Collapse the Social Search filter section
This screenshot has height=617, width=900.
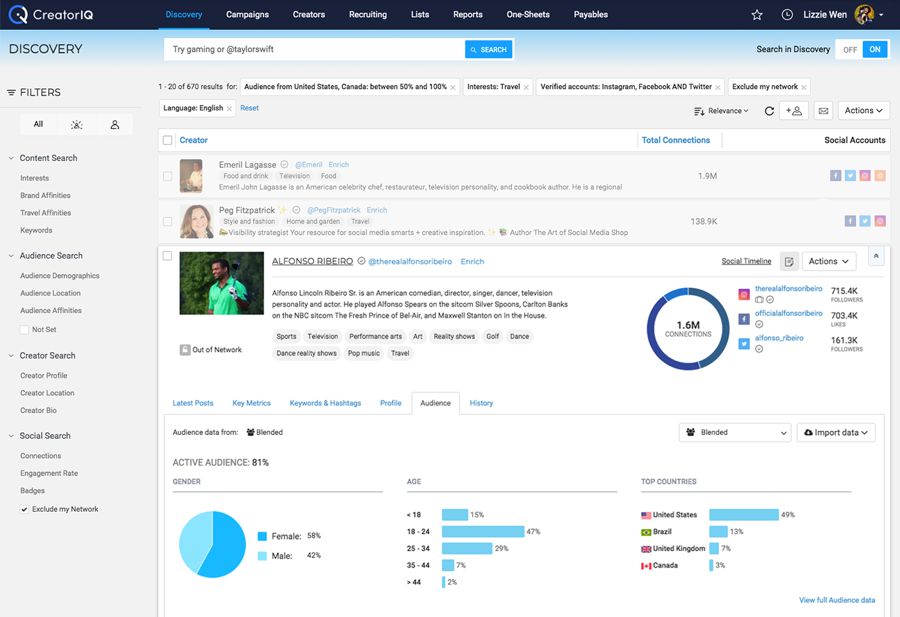click(x=11, y=436)
